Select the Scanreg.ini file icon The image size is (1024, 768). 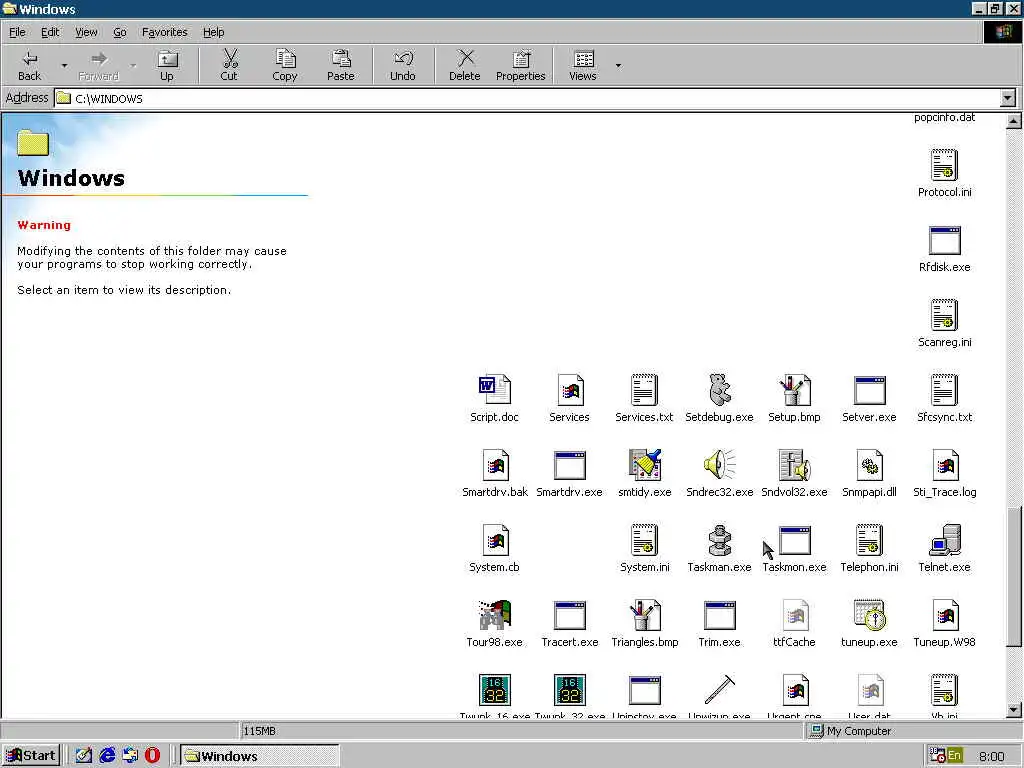[x=944, y=315]
